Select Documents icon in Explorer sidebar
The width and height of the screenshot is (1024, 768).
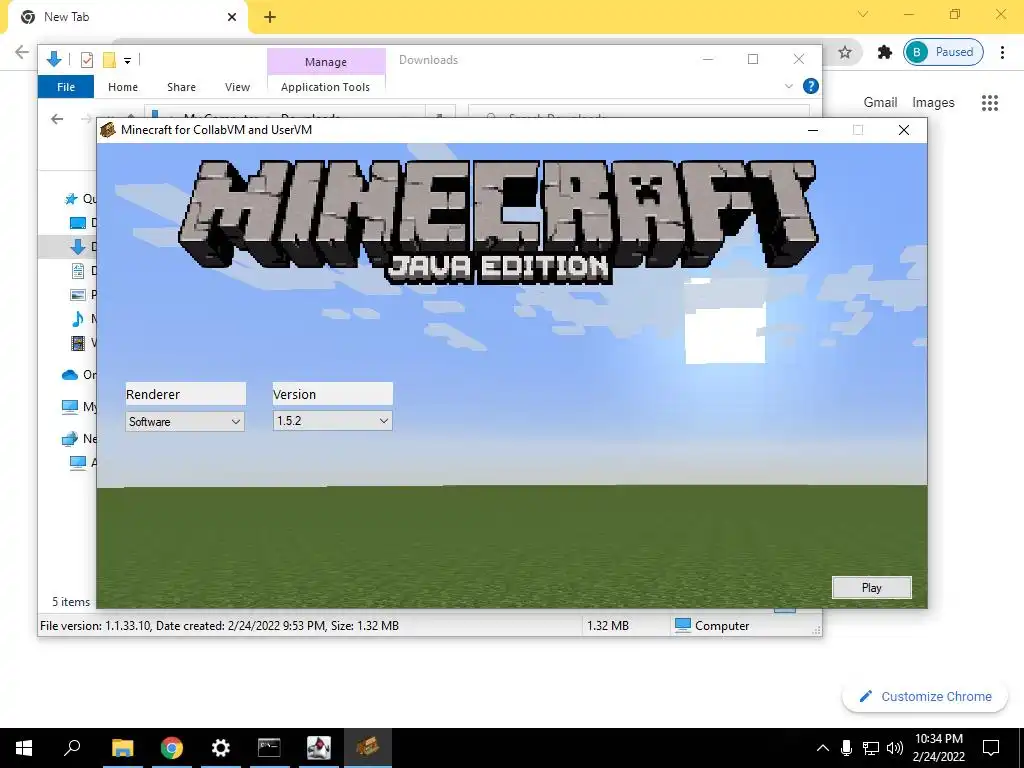(78, 270)
